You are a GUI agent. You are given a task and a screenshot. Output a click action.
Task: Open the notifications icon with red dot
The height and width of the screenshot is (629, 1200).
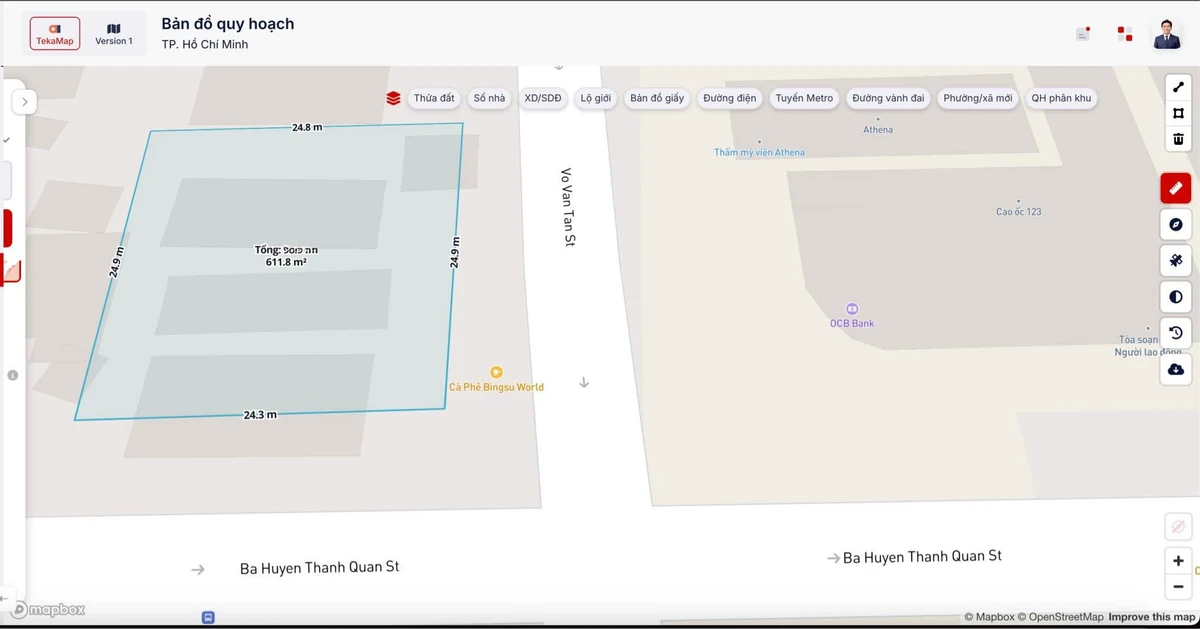[x=1083, y=34]
